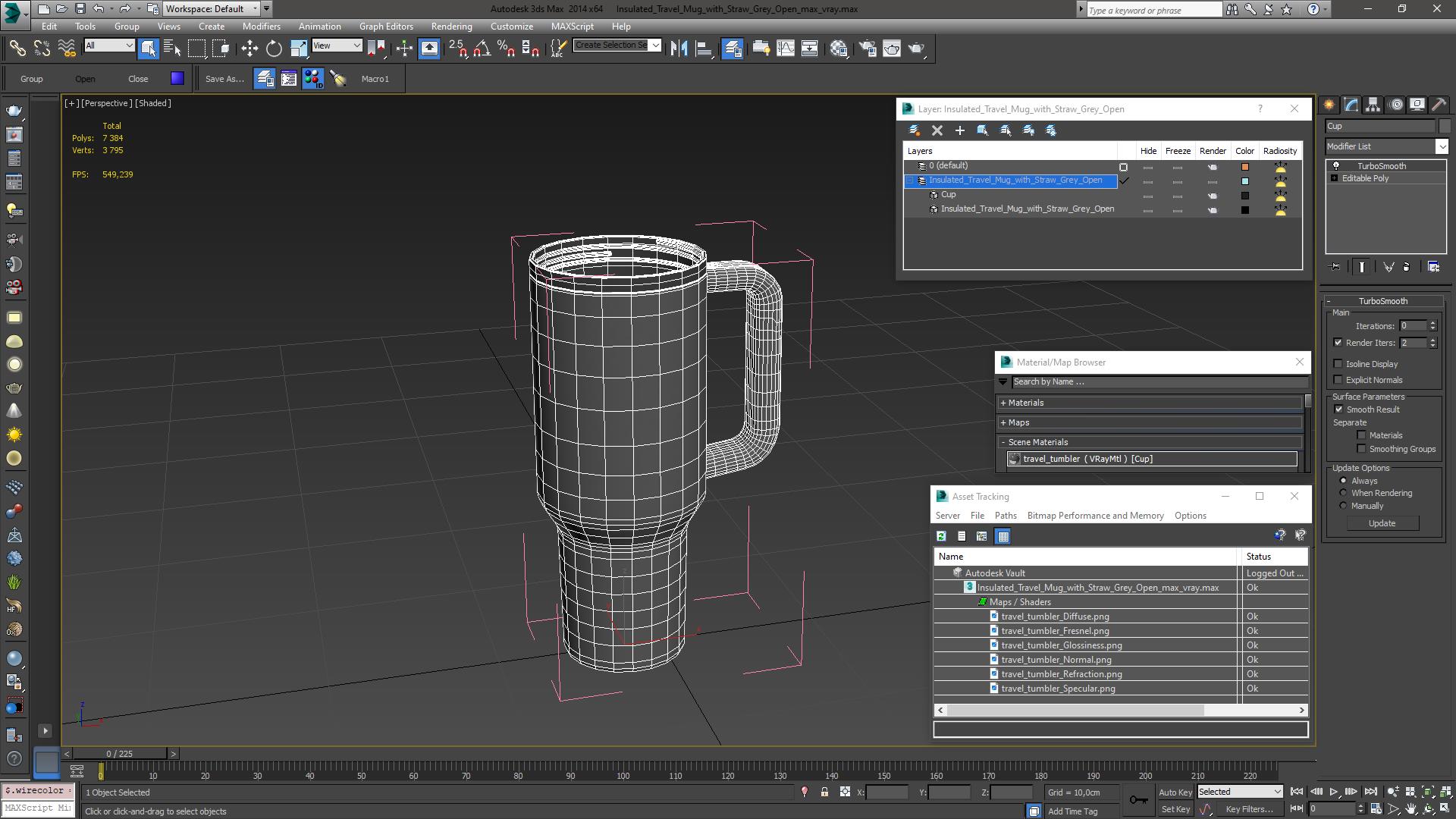The width and height of the screenshot is (1456, 819).
Task: Click the Key Filters button
Action: [1249, 809]
